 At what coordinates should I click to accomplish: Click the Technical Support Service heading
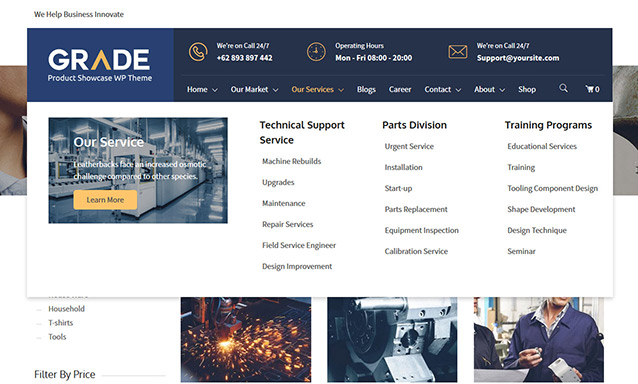click(x=302, y=133)
